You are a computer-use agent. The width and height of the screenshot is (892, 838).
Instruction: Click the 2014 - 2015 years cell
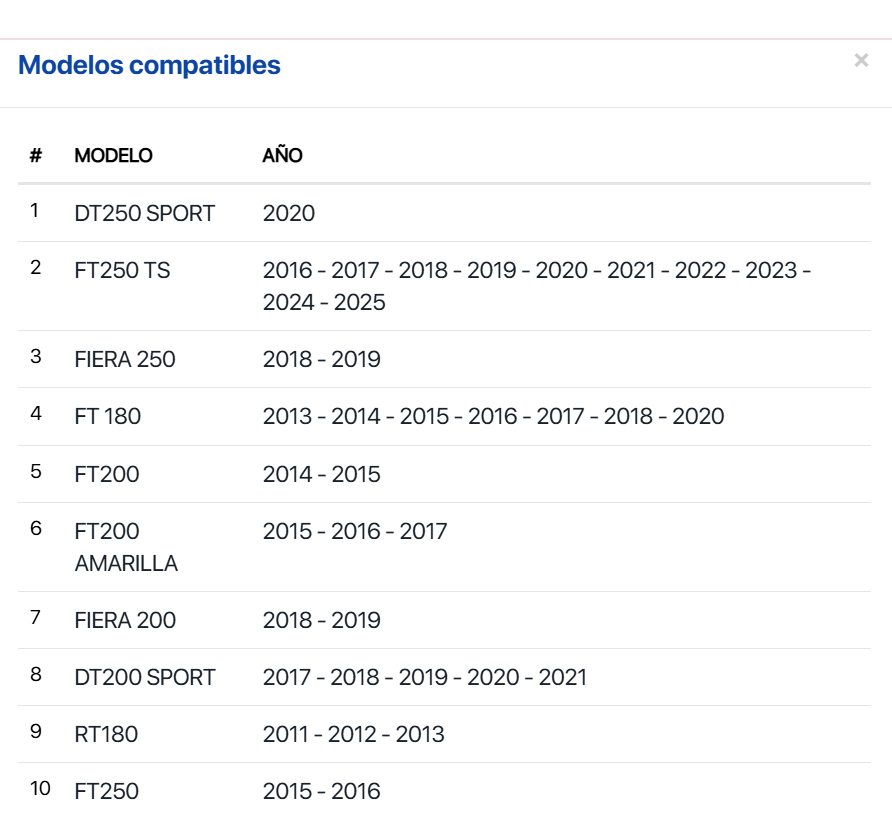click(321, 474)
